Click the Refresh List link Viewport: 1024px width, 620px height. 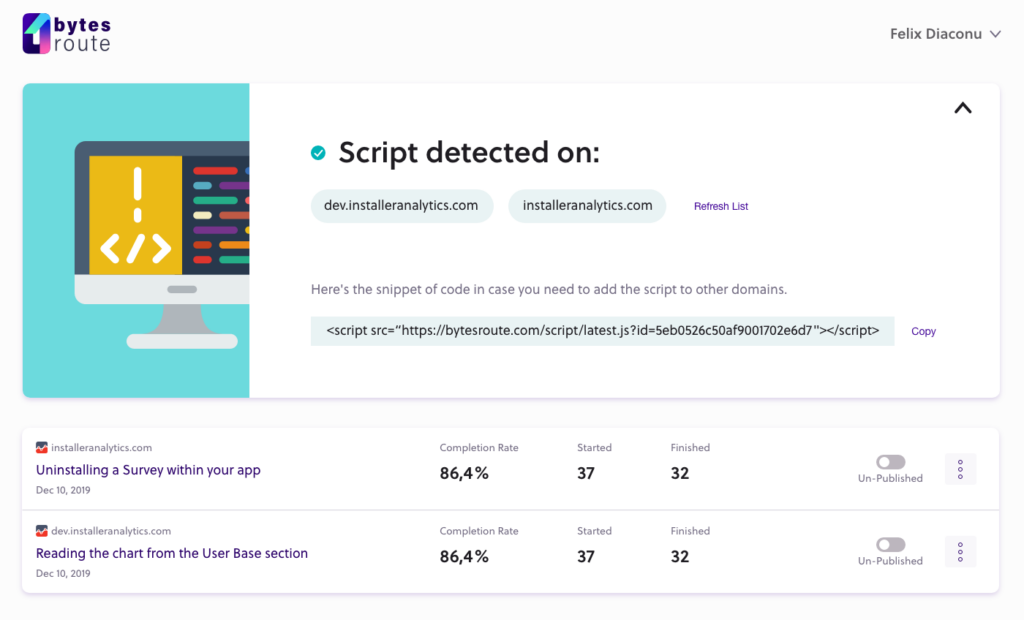(x=721, y=206)
